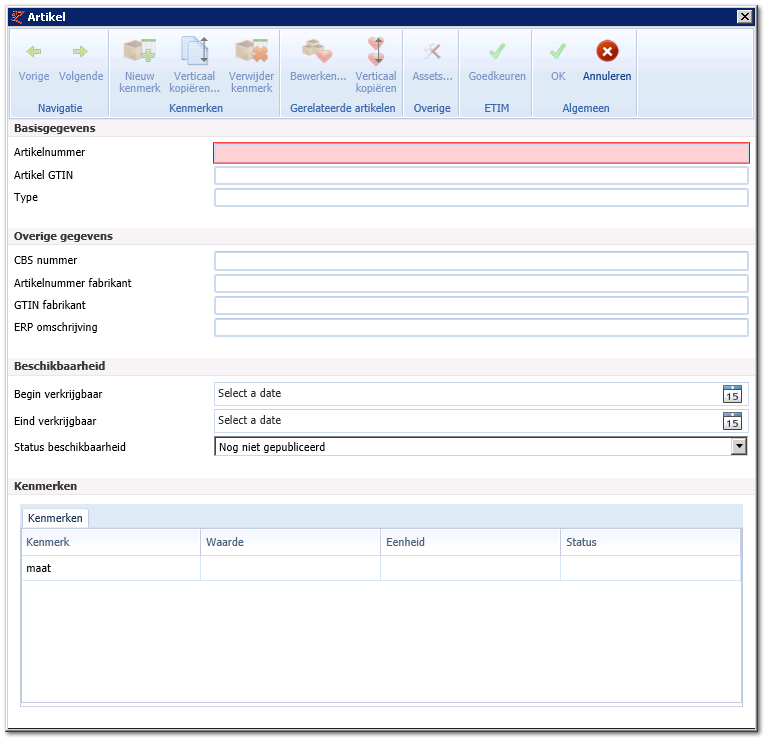This screenshot has height=741, width=767.
Task: Click the Eenheid cell of maat row
Action: [471, 568]
